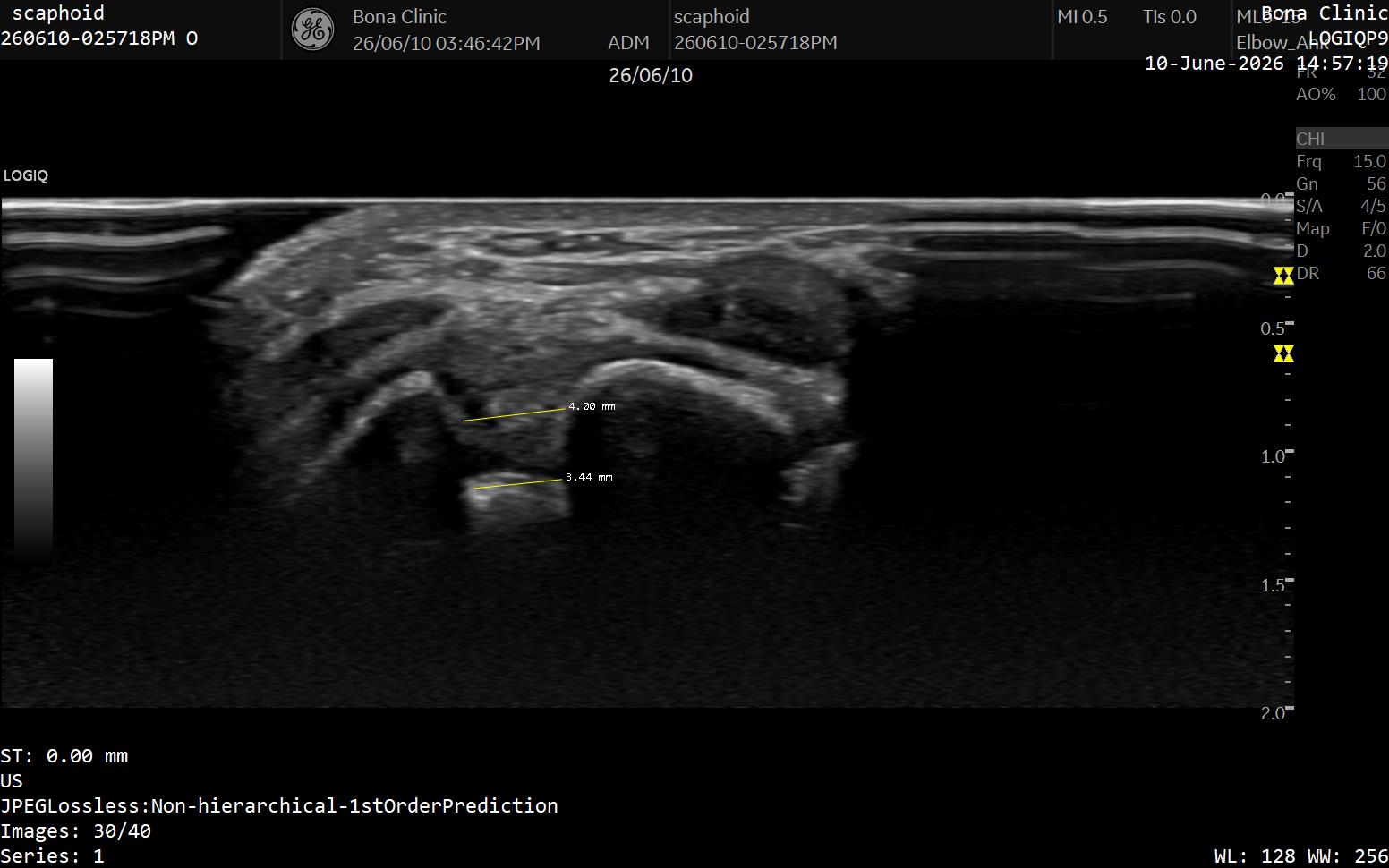
Task: Click the ST: 0.00 mm overlay
Action: [64, 755]
